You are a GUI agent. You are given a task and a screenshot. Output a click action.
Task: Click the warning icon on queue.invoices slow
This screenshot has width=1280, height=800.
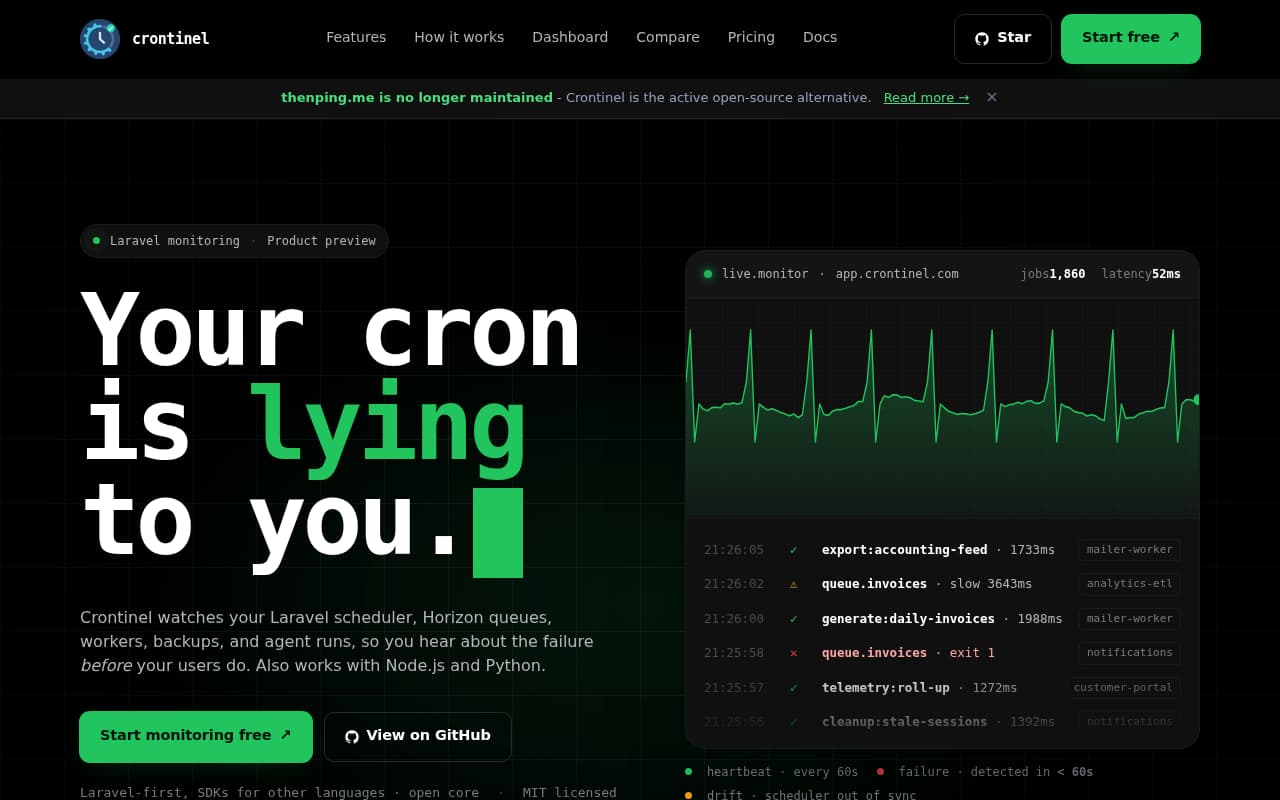794,584
